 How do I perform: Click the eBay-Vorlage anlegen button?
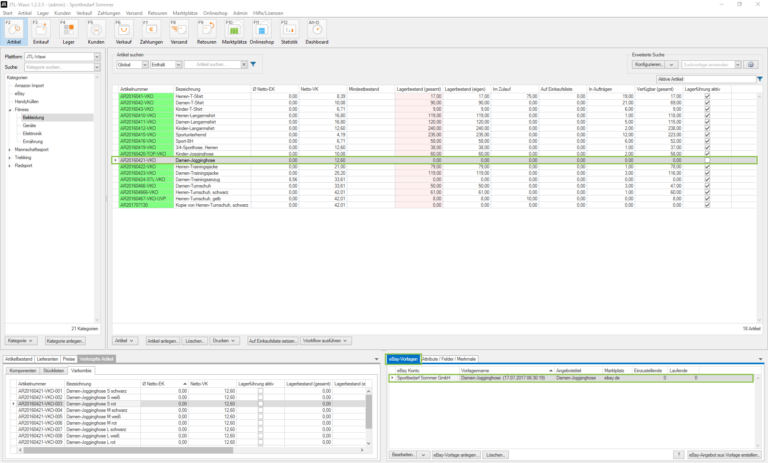(455, 455)
